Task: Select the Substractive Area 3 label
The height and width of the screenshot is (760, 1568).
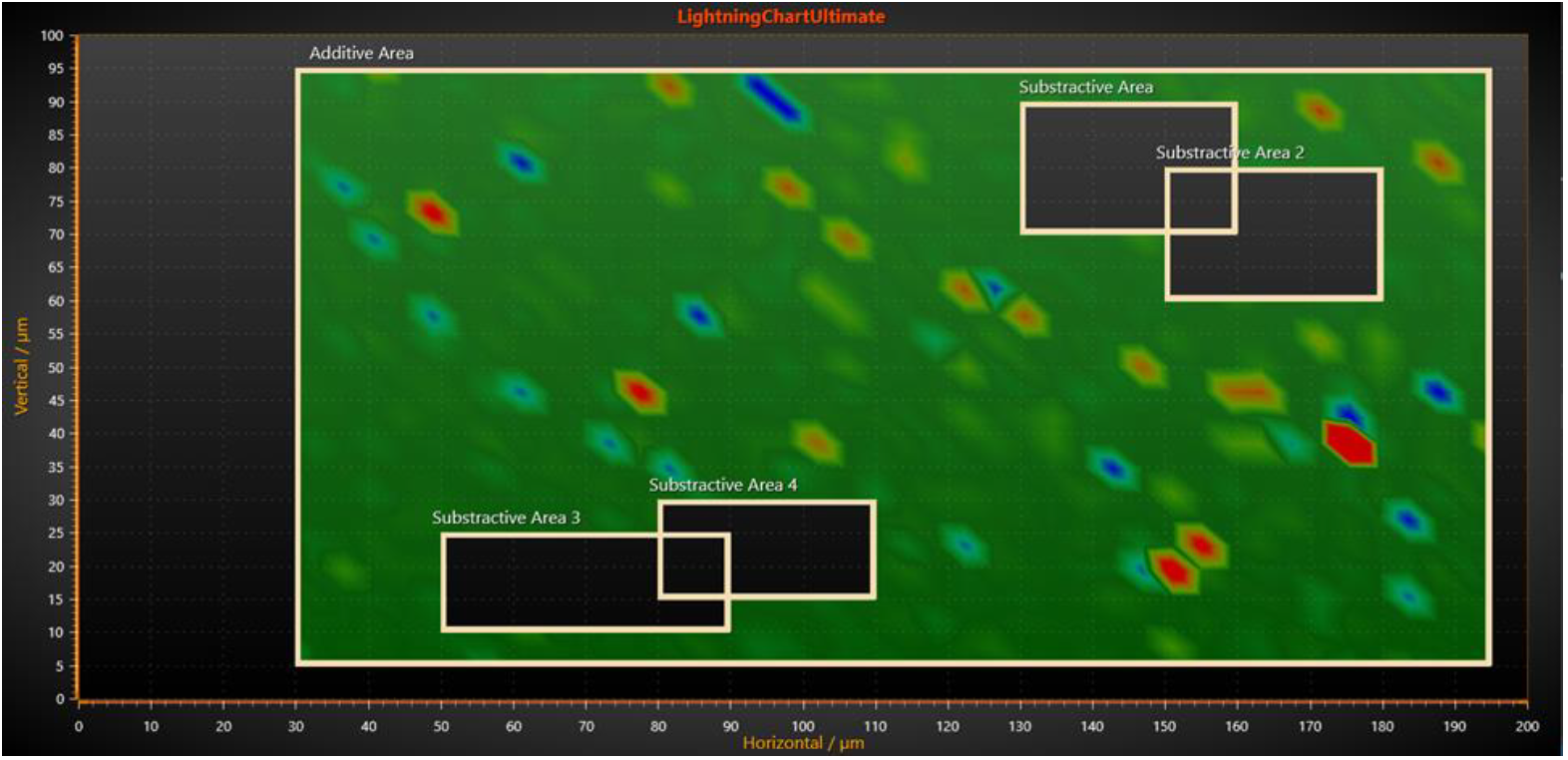Action: click(505, 518)
